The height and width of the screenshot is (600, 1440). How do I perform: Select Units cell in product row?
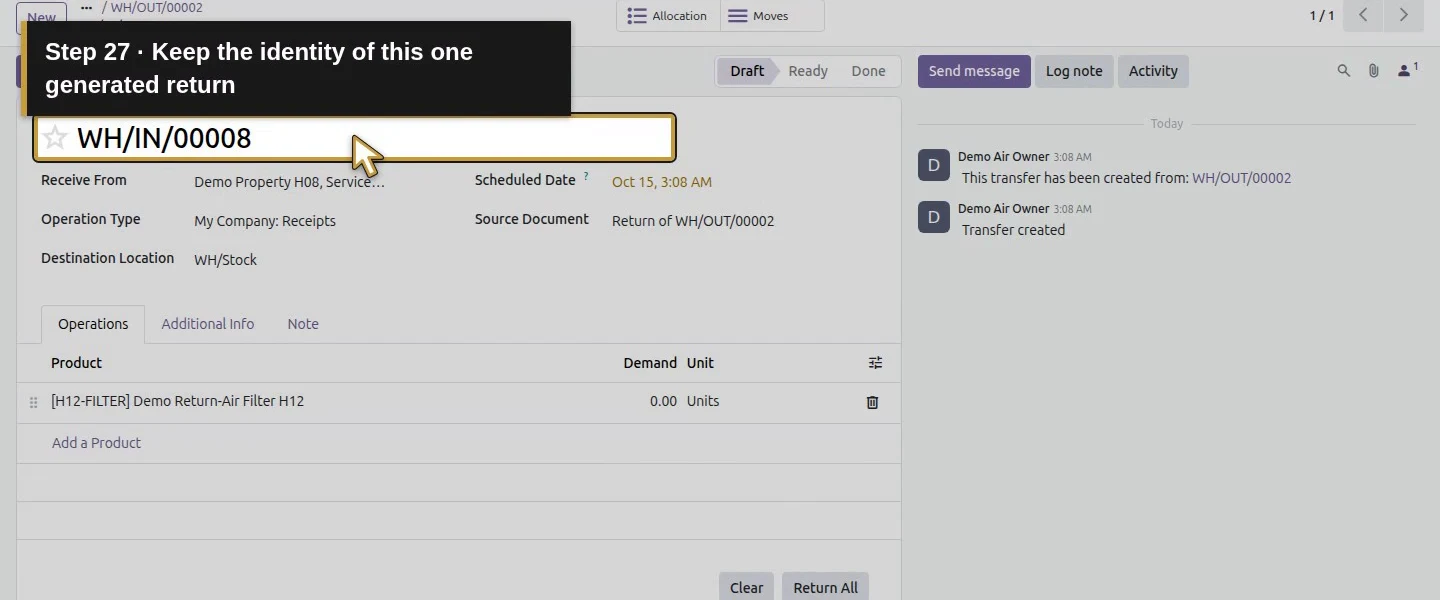click(x=703, y=401)
